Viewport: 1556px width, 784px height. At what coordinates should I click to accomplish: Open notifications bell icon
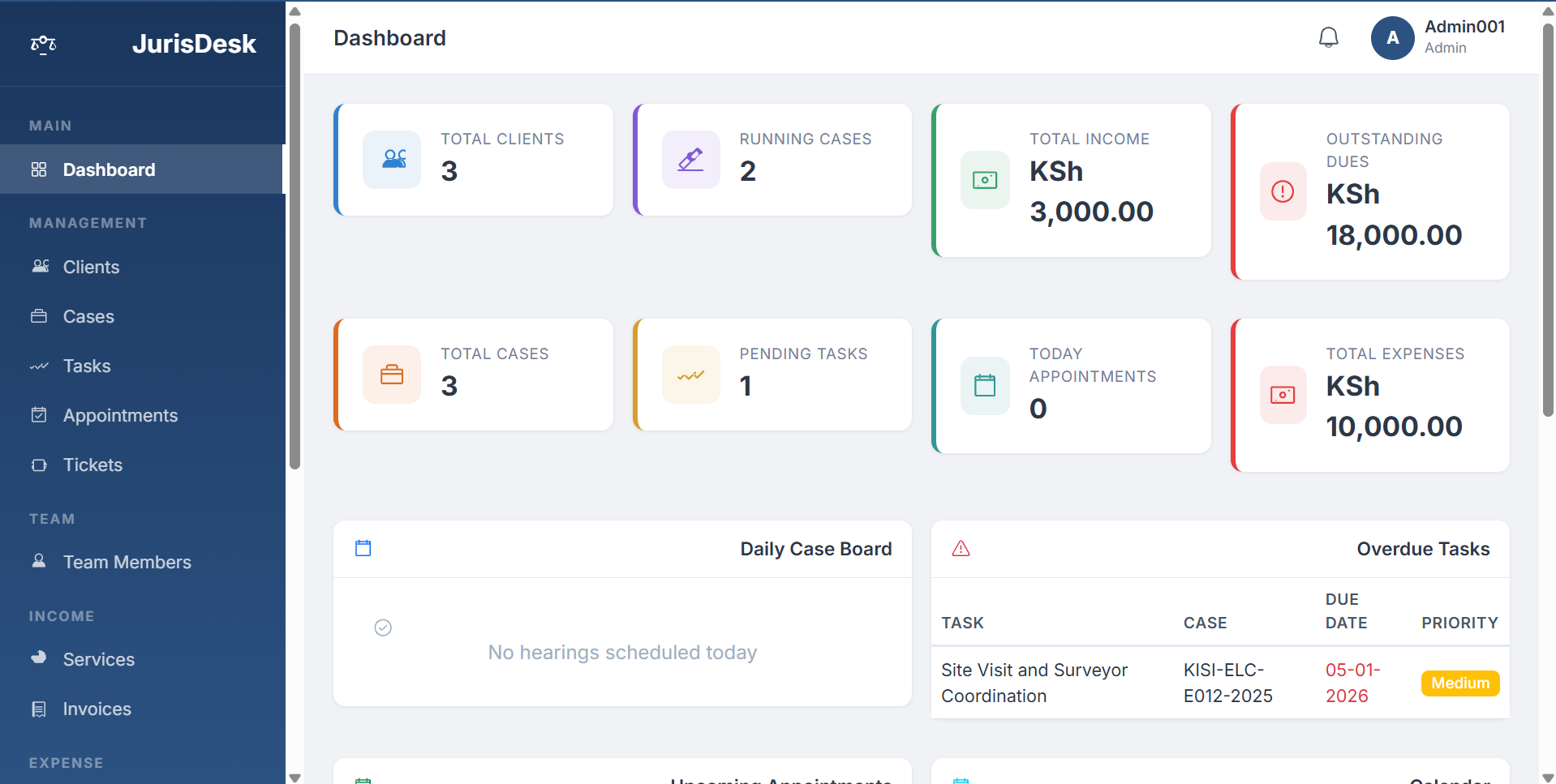click(x=1328, y=37)
